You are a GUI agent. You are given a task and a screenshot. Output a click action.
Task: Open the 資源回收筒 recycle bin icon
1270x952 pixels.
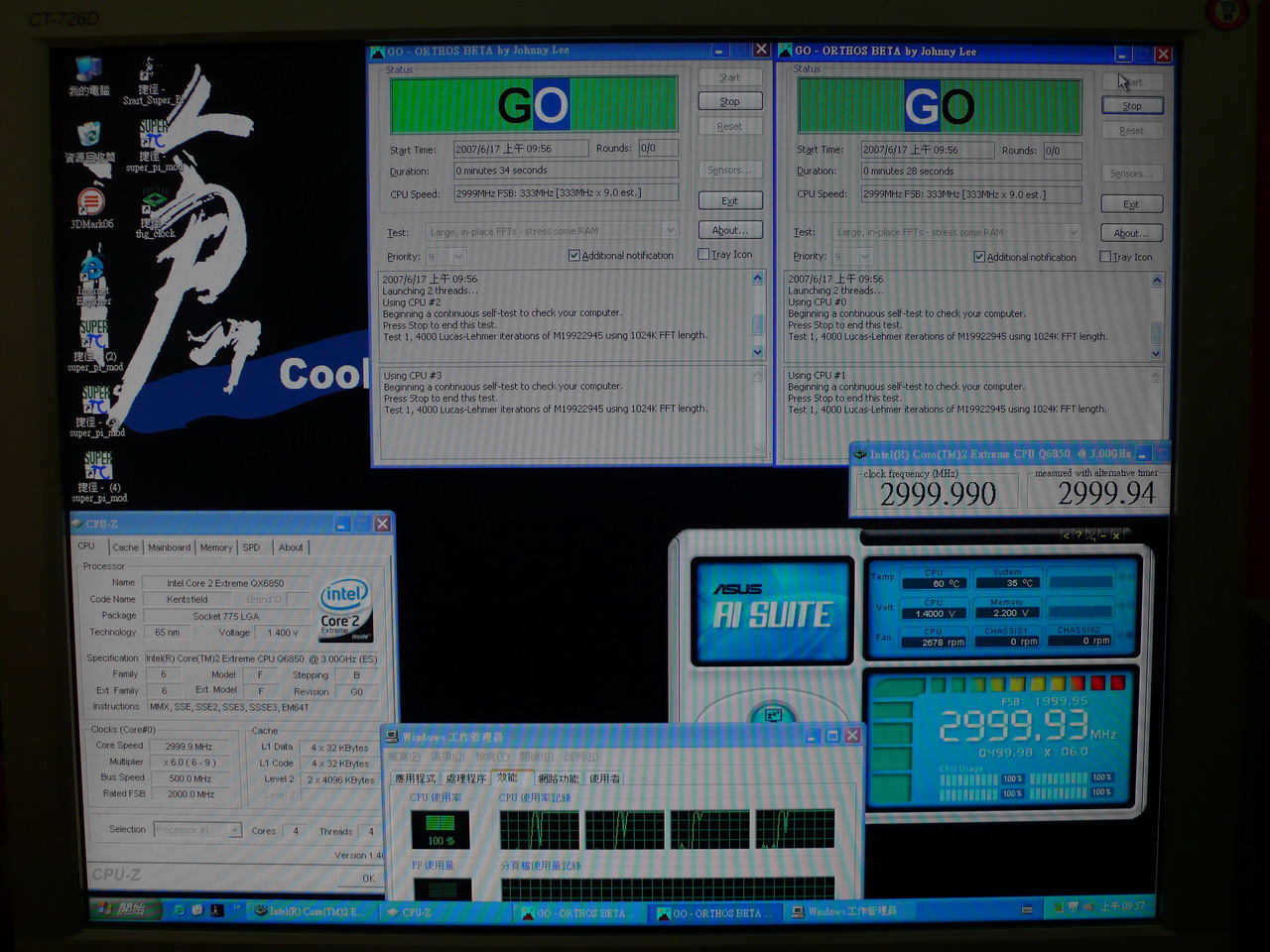coord(88,142)
